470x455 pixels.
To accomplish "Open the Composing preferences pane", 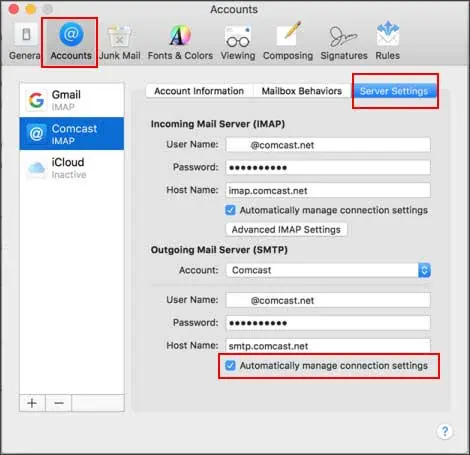I will click(288, 42).
